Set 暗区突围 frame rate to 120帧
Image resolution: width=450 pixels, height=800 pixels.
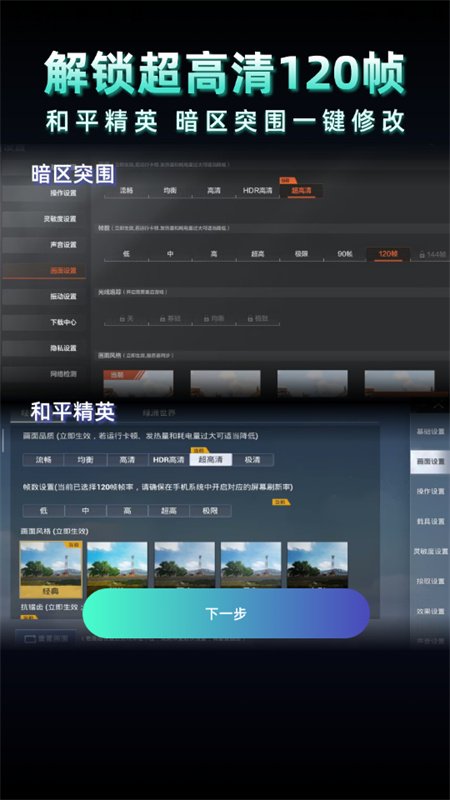[388, 254]
